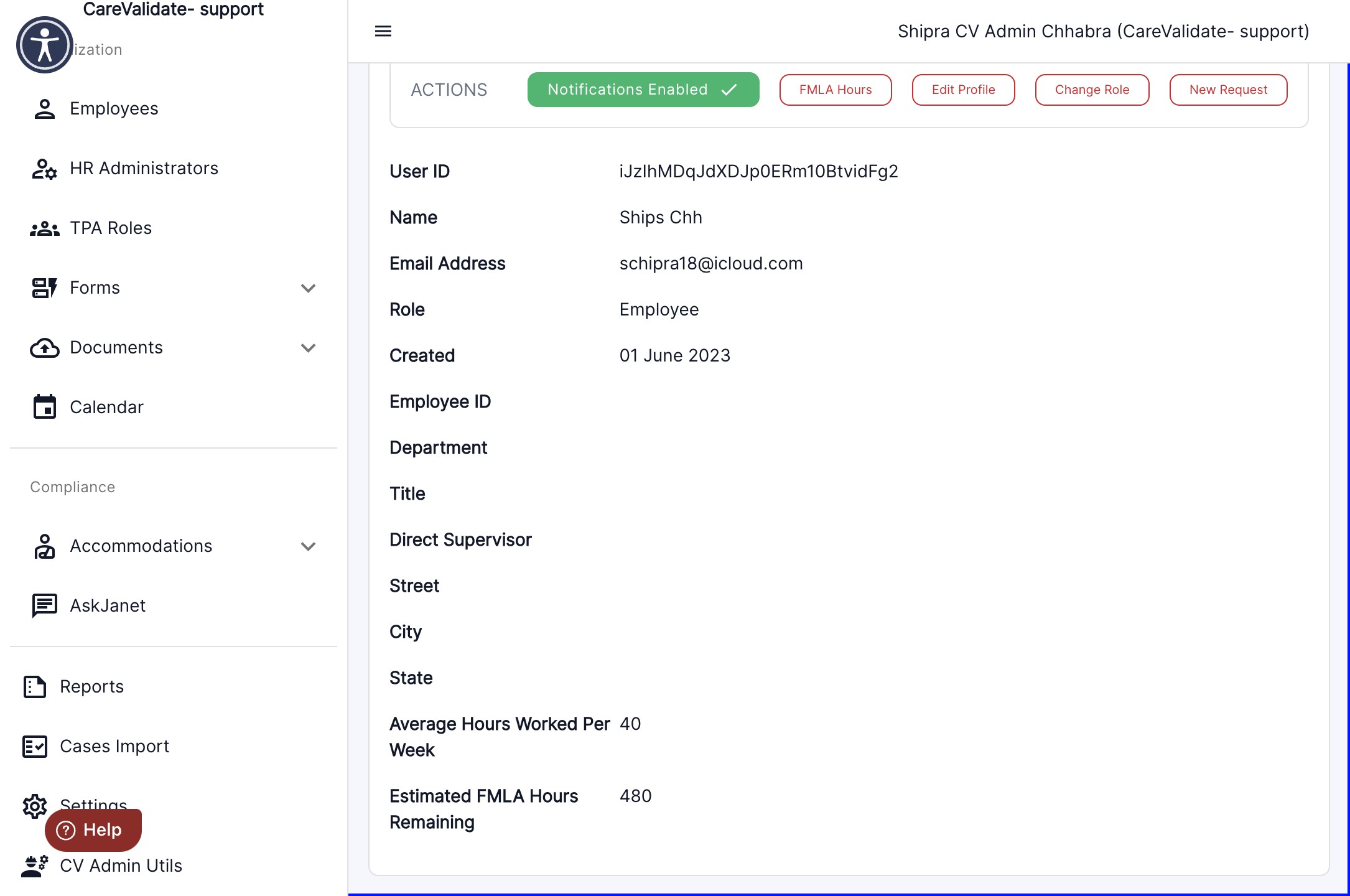
Task: Select the email address schipra18@icloud.com
Action: point(711,263)
